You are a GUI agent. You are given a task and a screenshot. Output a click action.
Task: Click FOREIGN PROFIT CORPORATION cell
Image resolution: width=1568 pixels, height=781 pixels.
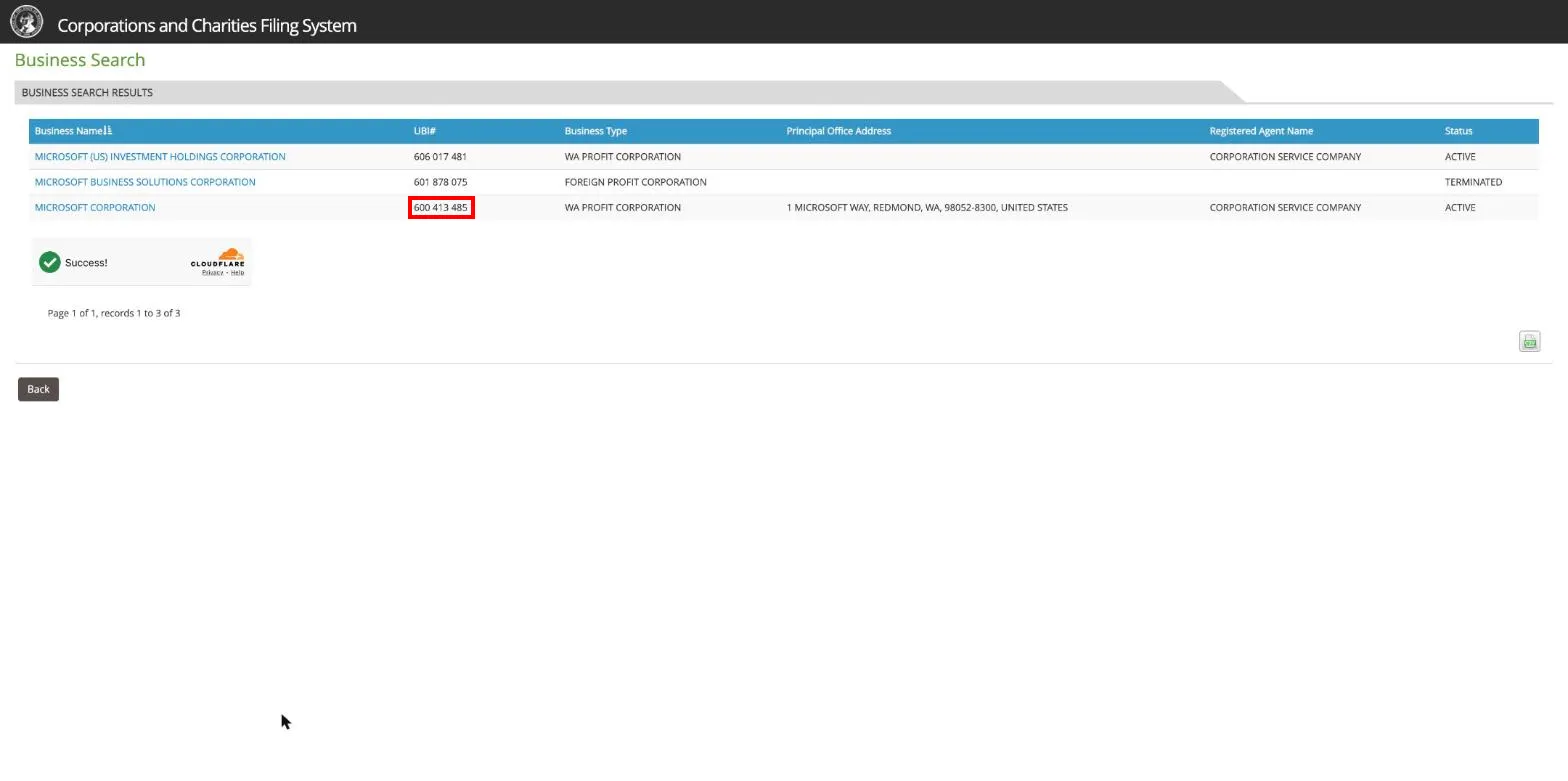pos(635,182)
